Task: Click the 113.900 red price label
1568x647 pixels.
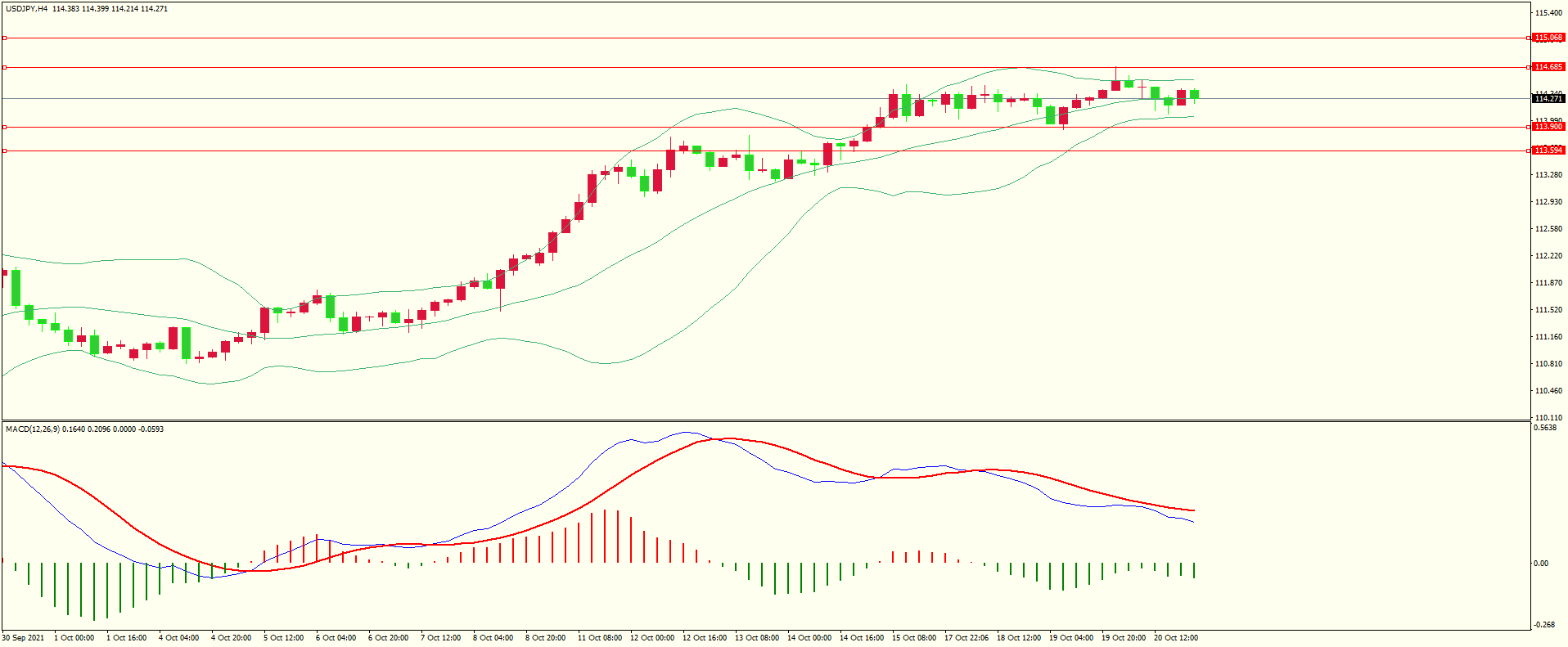Action: point(1548,127)
